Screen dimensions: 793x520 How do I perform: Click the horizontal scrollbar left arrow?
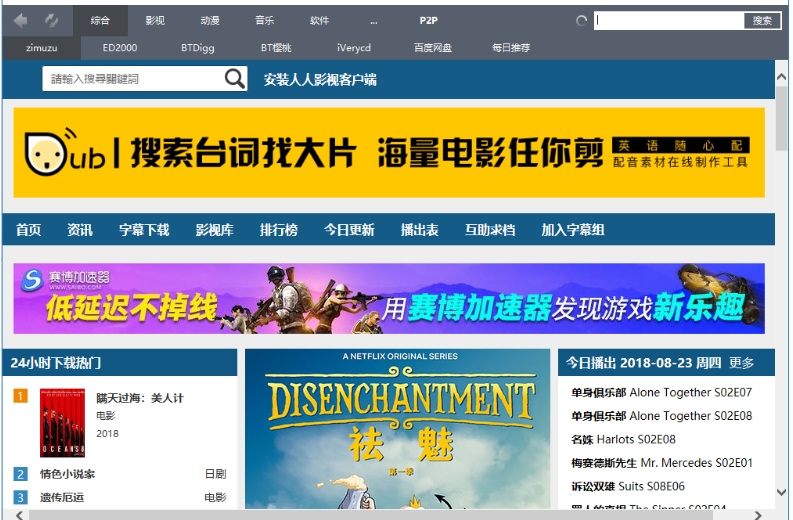19,515
